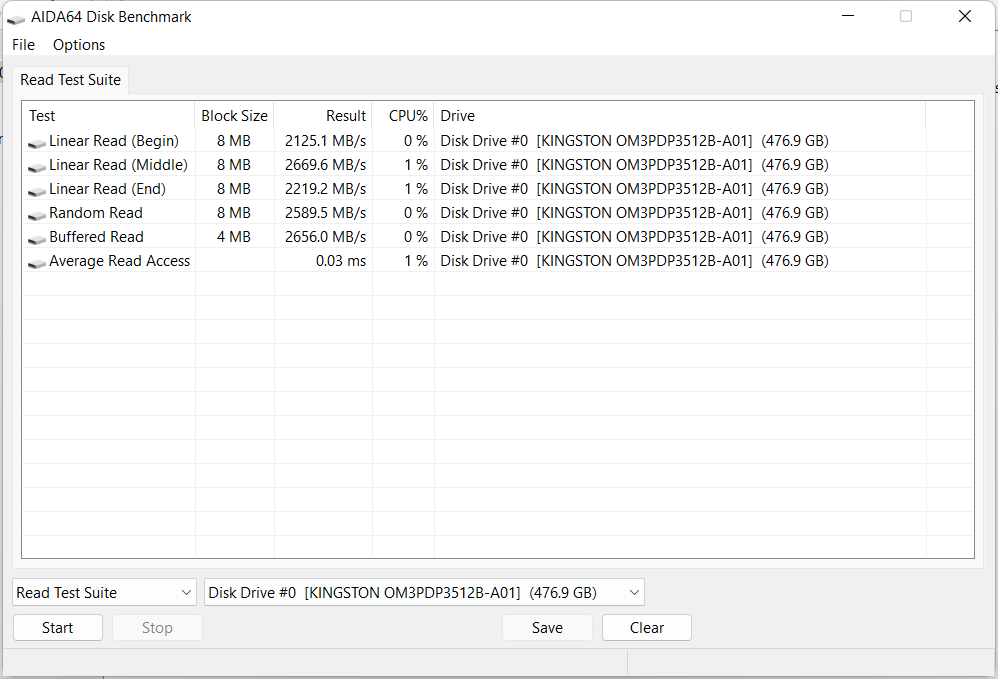Select the Linear Read (Middle) row label

(118, 165)
